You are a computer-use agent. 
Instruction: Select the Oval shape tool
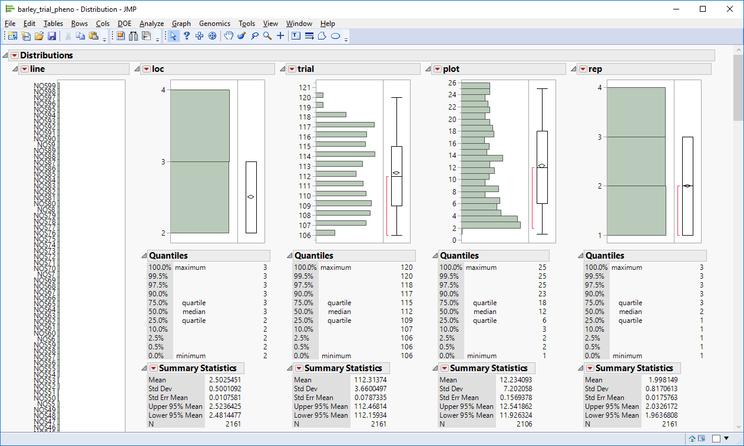(x=335, y=36)
